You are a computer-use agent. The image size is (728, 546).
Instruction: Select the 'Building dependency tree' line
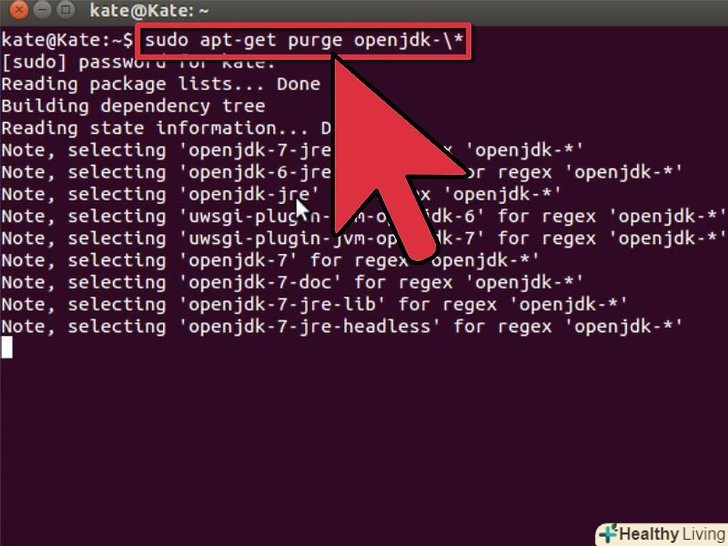(133, 106)
